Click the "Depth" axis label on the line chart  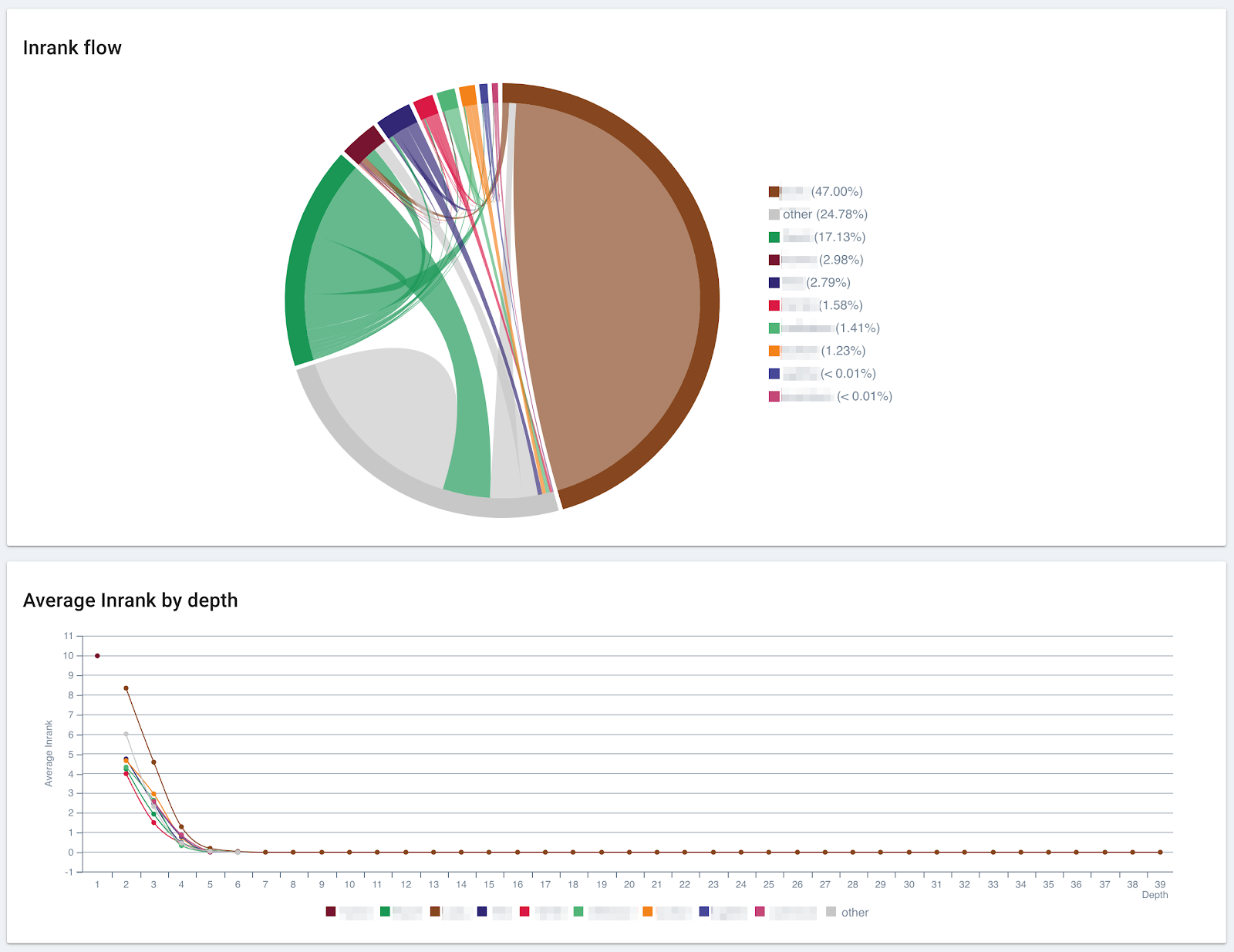(1154, 895)
